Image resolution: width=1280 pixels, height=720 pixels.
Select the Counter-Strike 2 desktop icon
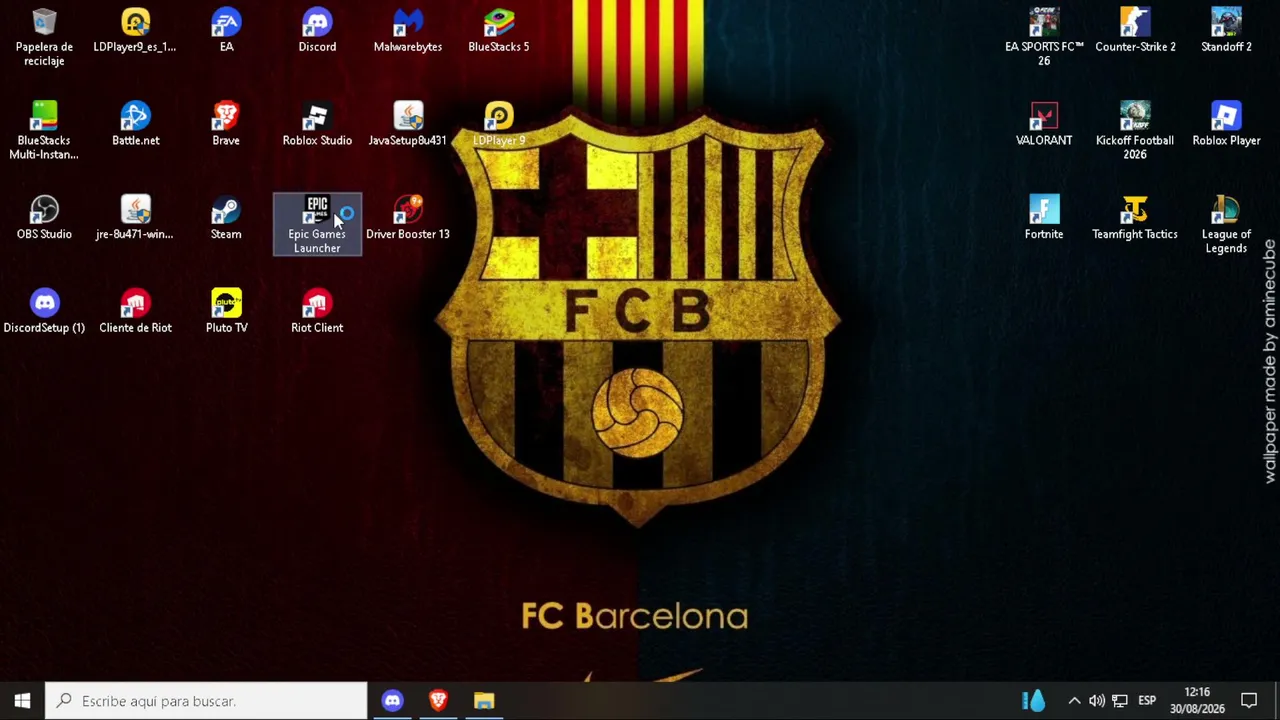pyautogui.click(x=1135, y=30)
